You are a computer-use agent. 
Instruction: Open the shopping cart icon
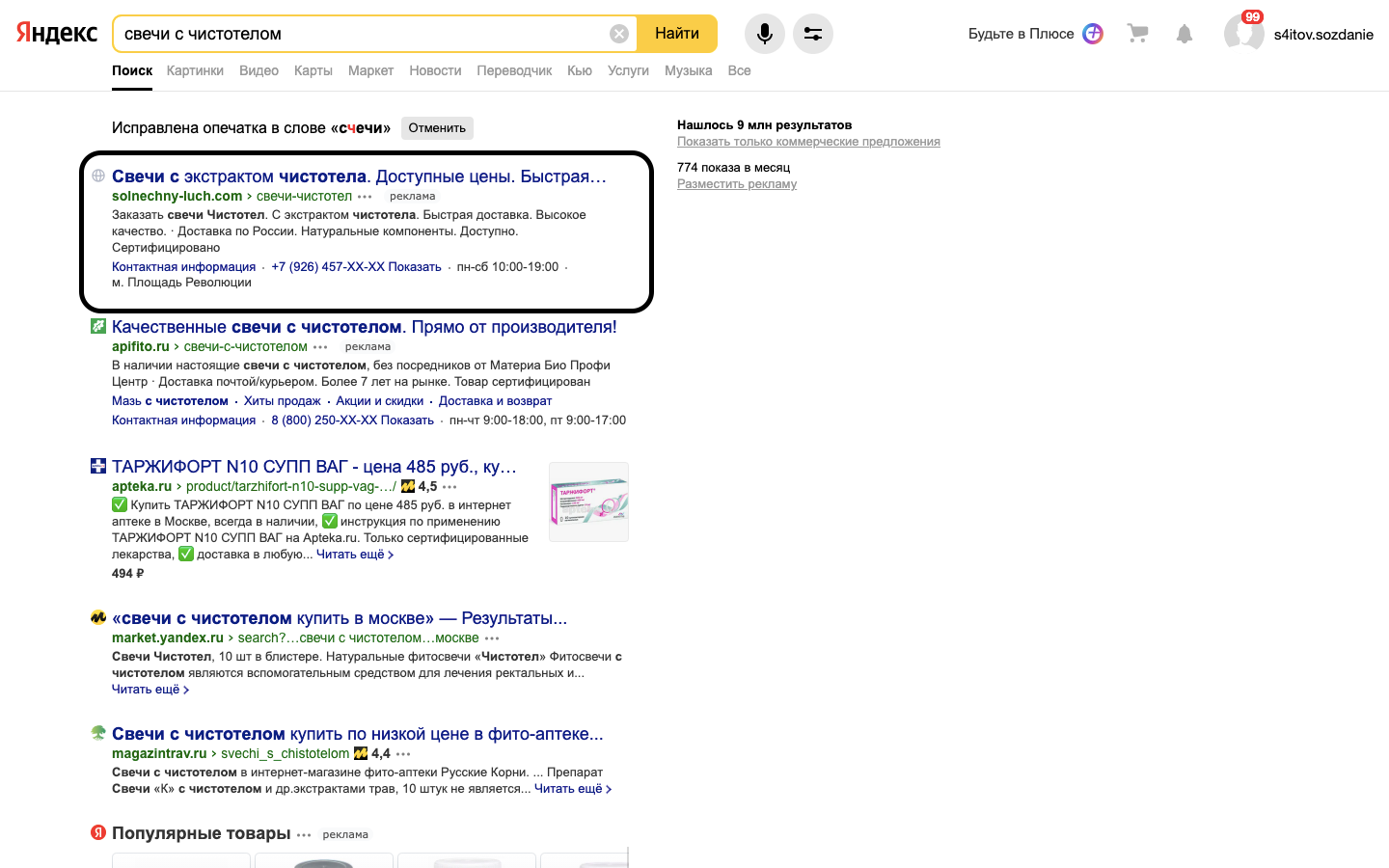1138,34
